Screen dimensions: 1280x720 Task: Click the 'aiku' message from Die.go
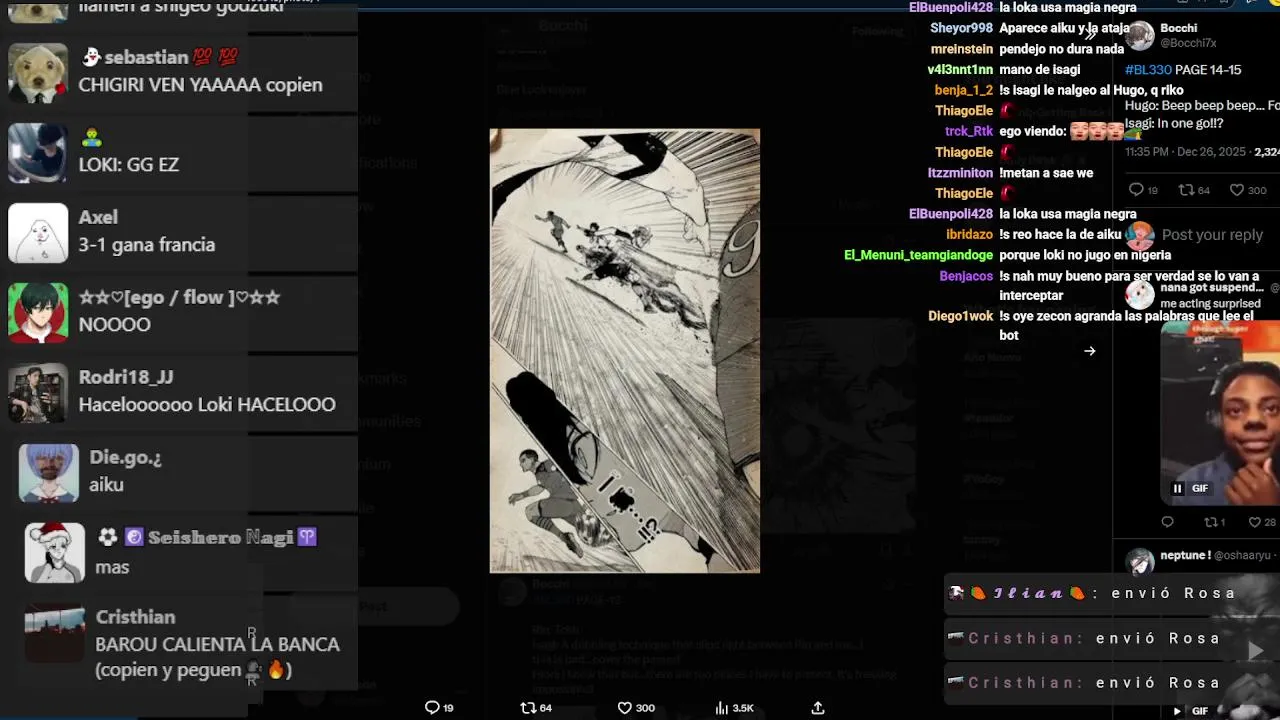tap(106, 485)
